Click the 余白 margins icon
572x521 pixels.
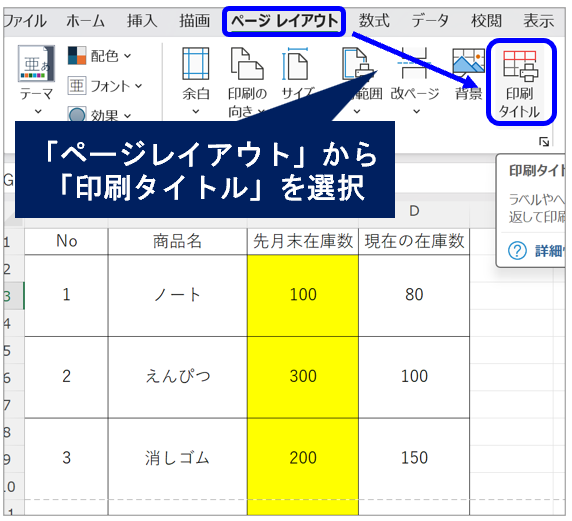coord(196,63)
